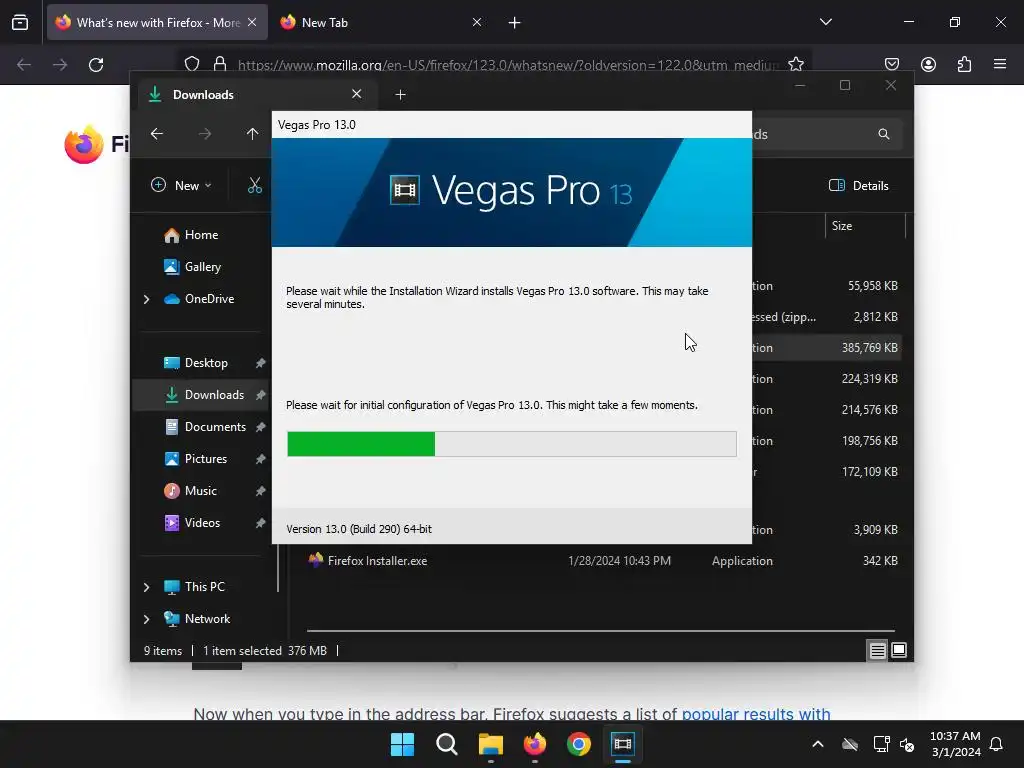The width and height of the screenshot is (1024, 768).
Task: Click the 55,958 KB size cell
Action: [x=872, y=286]
